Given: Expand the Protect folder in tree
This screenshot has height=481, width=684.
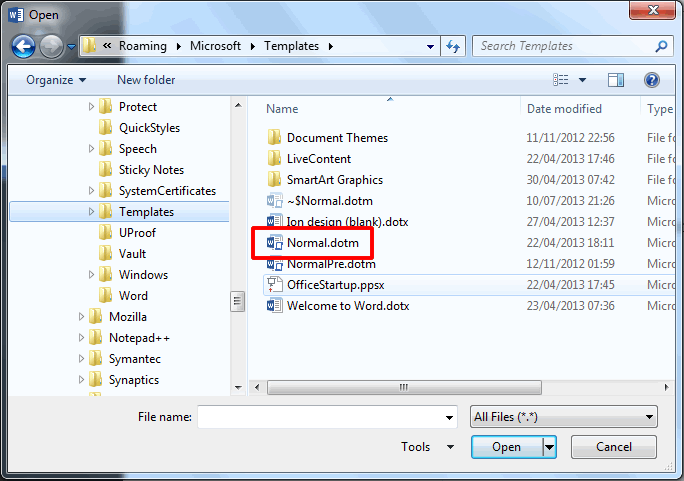Looking at the screenshot, I should click(91, 106).
